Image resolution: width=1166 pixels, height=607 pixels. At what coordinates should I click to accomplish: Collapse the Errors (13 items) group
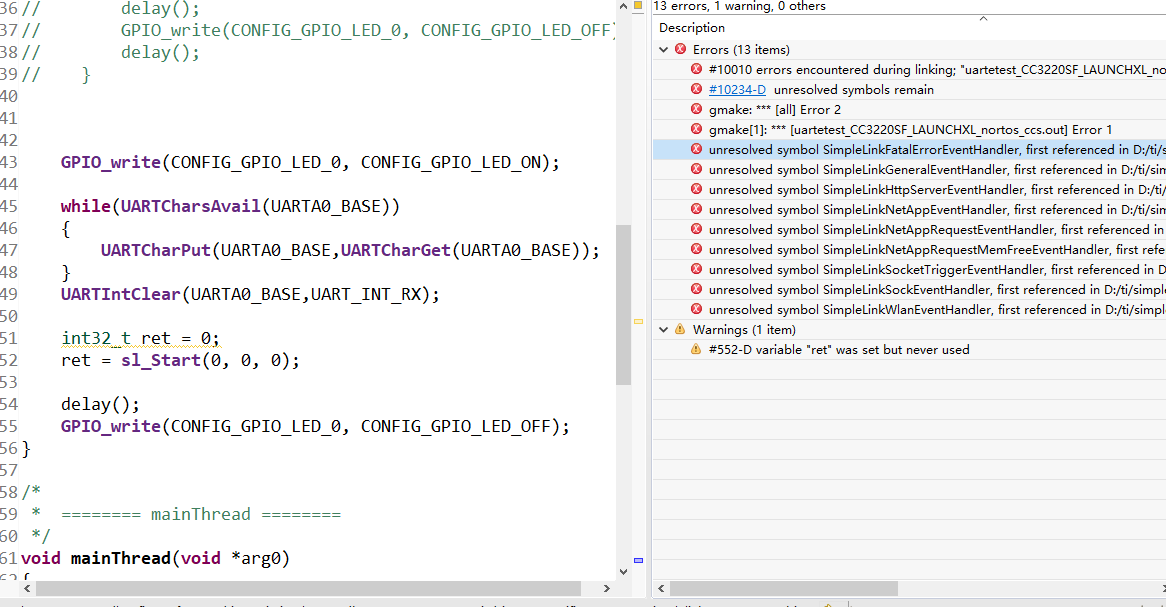click(x=664, y=50)
